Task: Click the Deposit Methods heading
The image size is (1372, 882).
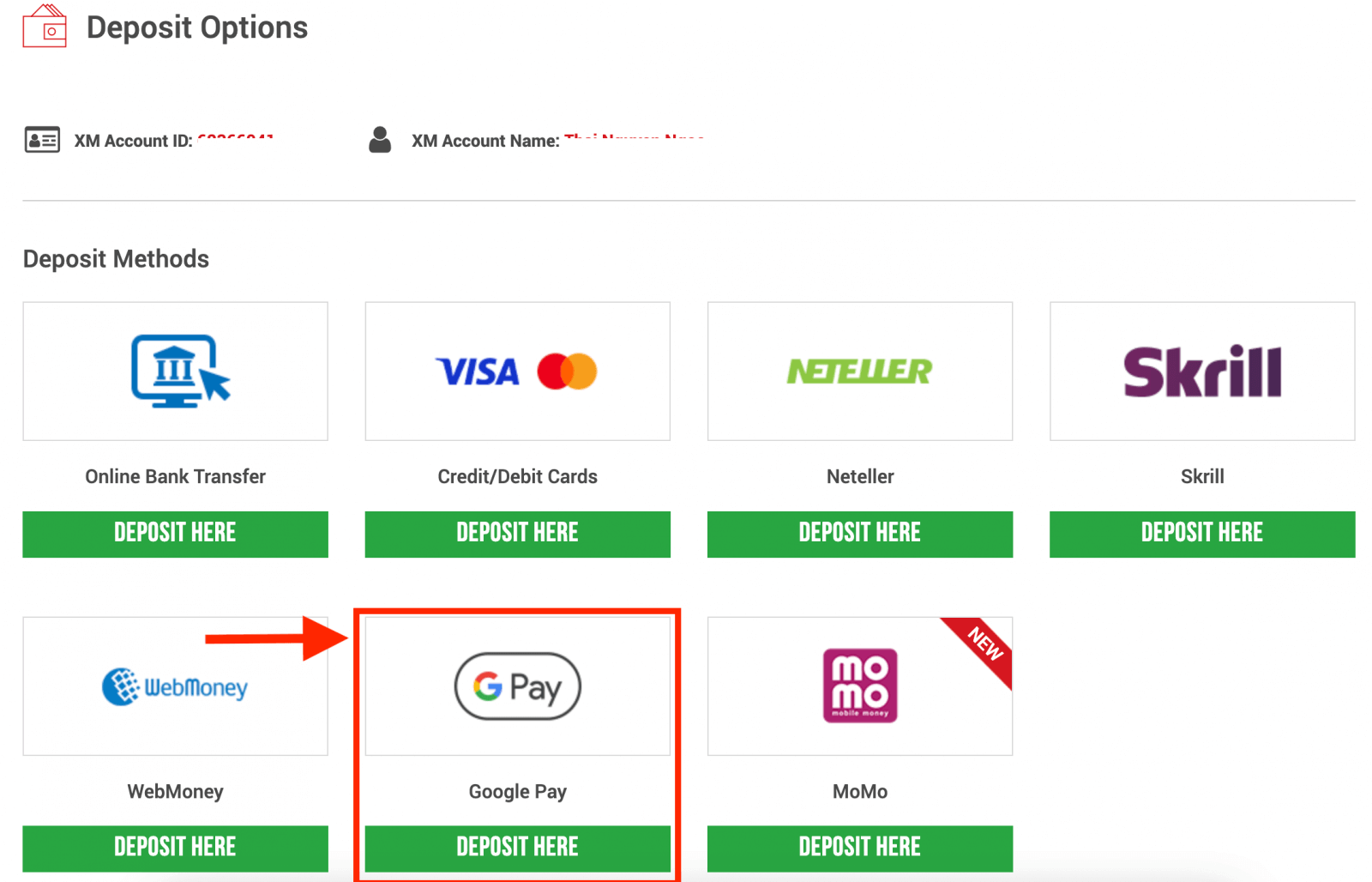Action: [115, 258]
